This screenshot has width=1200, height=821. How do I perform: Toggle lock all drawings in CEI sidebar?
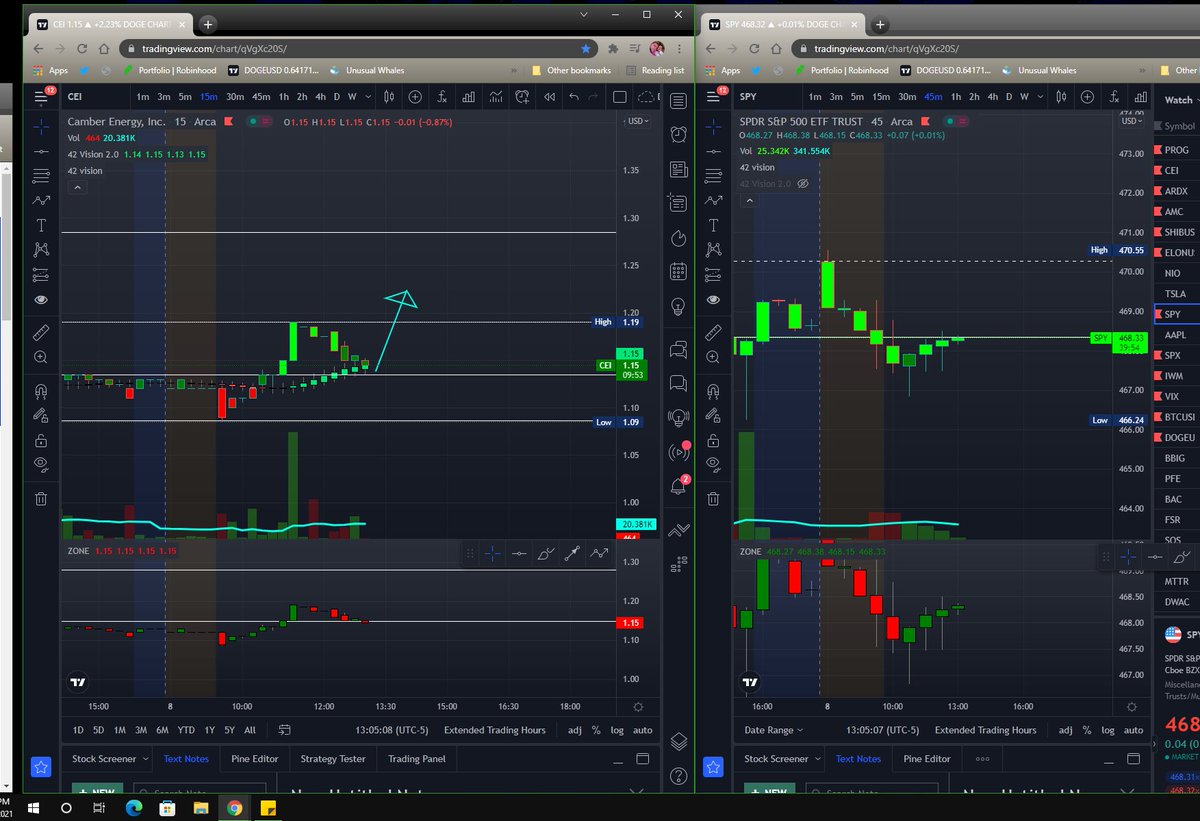pos(41,440)
